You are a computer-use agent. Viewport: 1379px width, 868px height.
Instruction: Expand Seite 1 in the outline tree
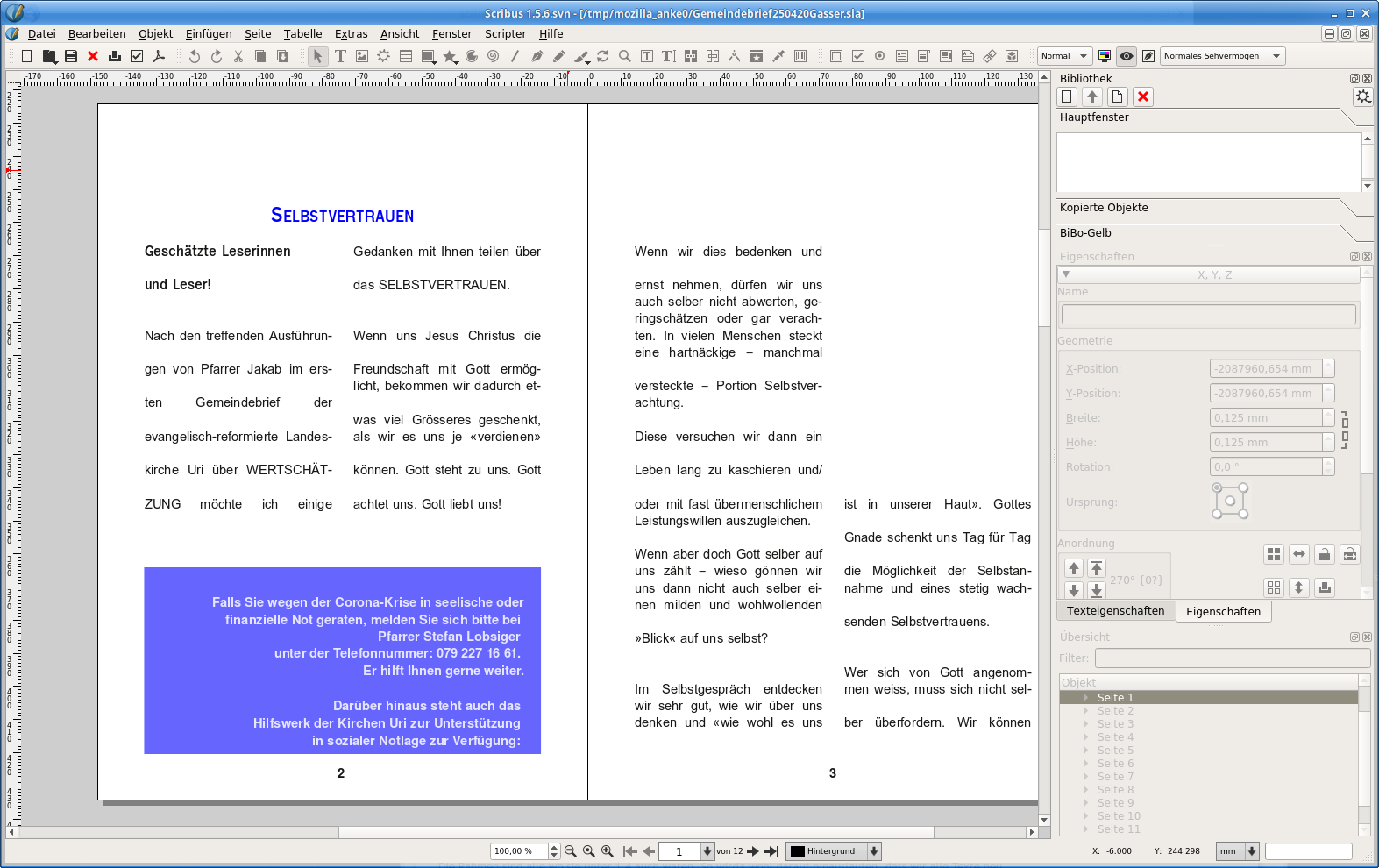[1085, 698]
